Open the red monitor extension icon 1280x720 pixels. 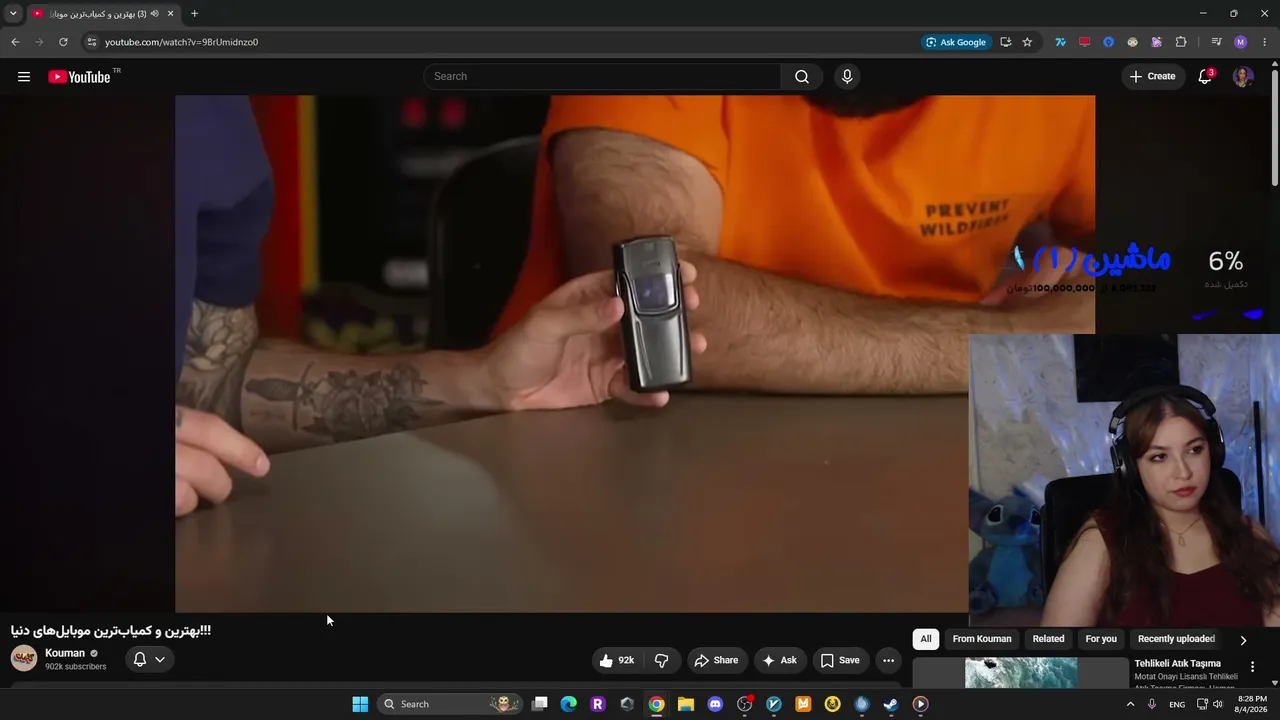(x=1084, y=42)
